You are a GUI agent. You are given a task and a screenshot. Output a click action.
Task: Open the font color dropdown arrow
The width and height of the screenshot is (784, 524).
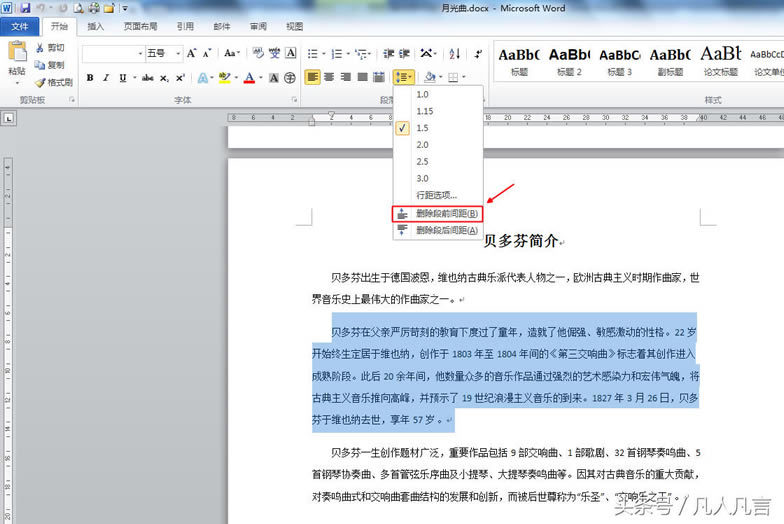[260, 77]
